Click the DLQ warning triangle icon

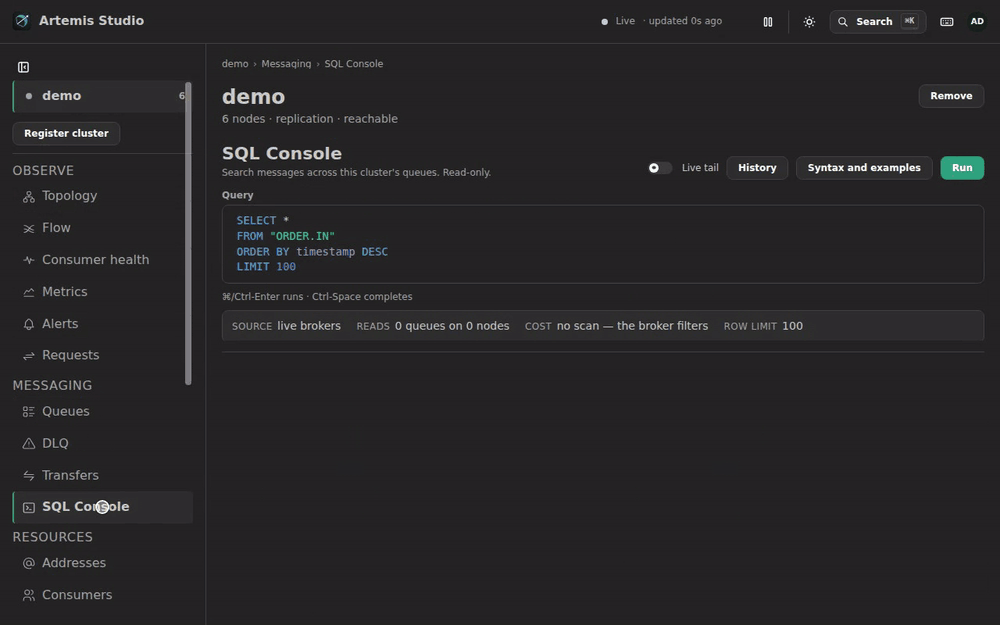click(x=29, y=444)
